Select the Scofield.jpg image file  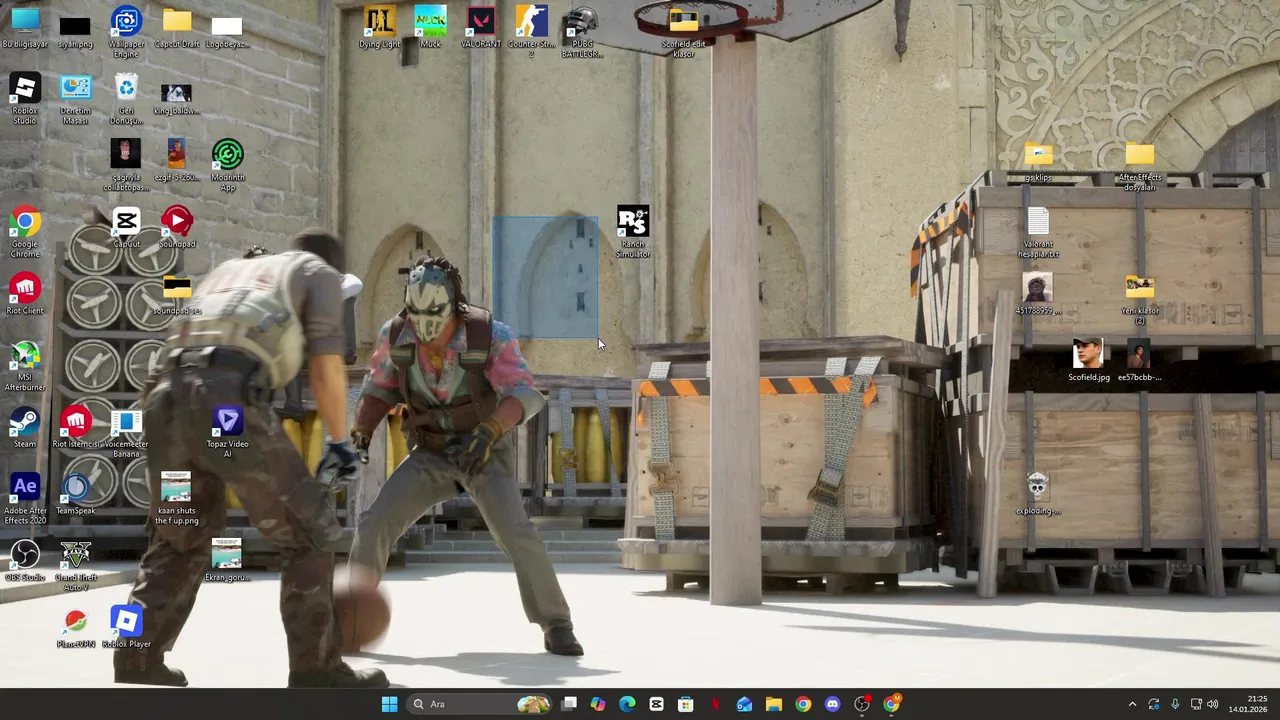(x=1088, y=361)
